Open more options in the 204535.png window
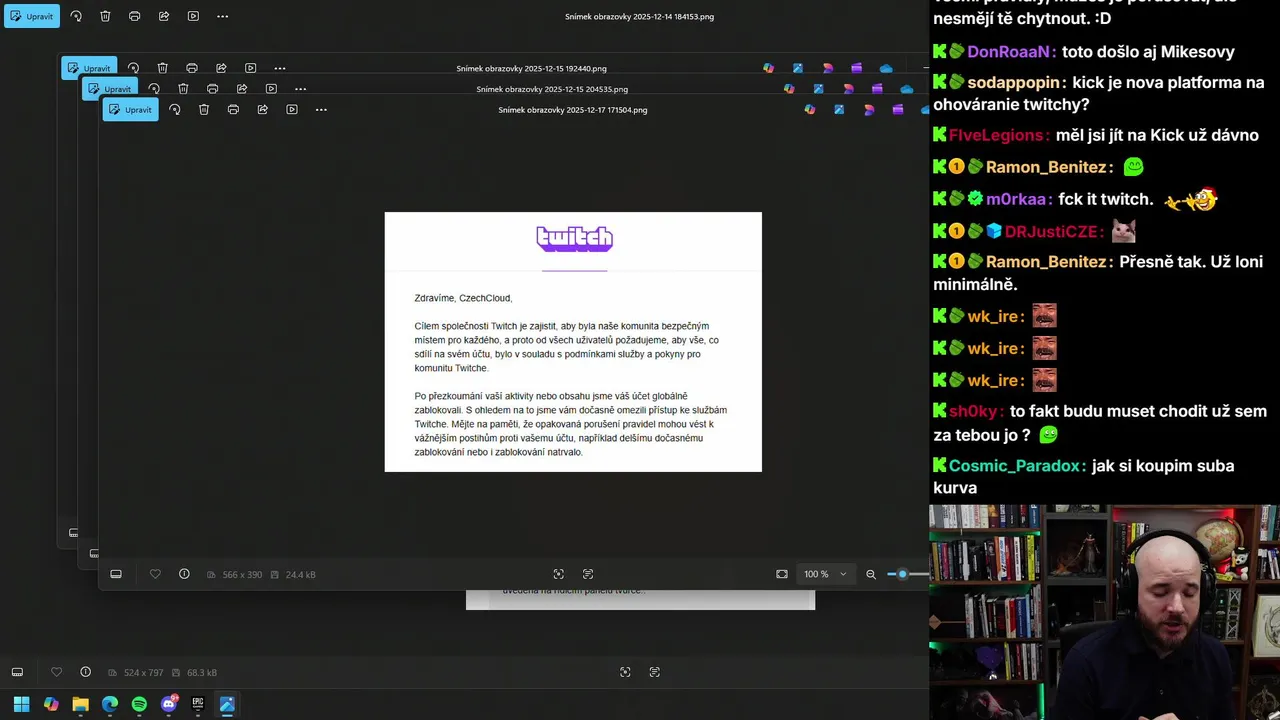1280x720 pixels. (x=300, y=89)
